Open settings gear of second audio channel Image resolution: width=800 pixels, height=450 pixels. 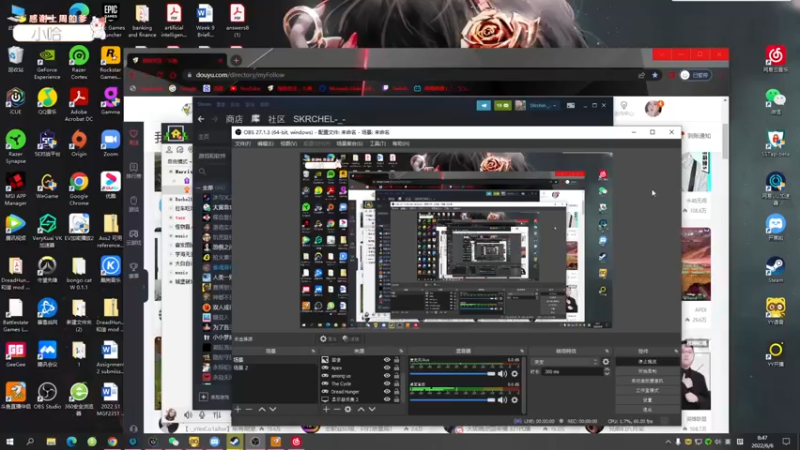[x=514, y=400]
